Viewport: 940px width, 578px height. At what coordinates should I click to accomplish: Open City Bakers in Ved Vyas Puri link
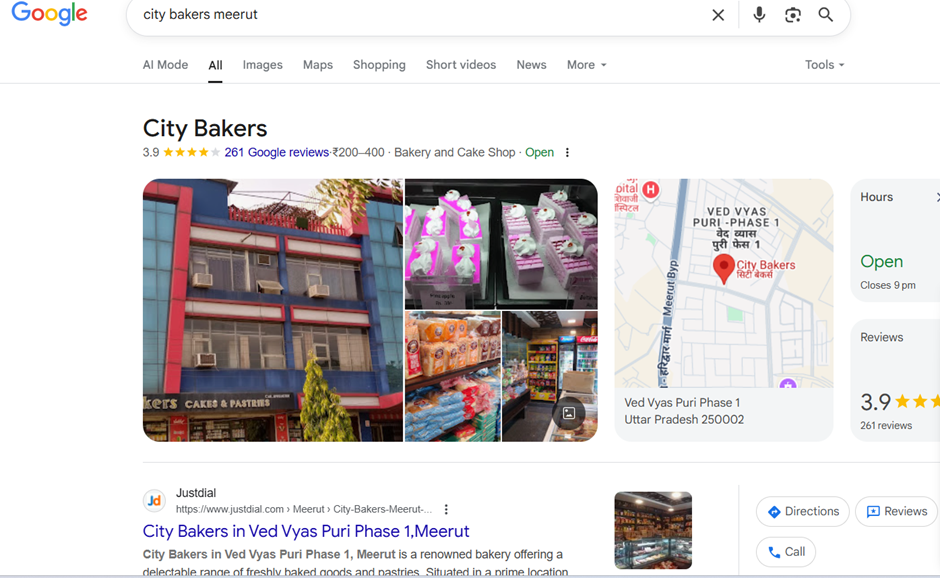point(306,531)
